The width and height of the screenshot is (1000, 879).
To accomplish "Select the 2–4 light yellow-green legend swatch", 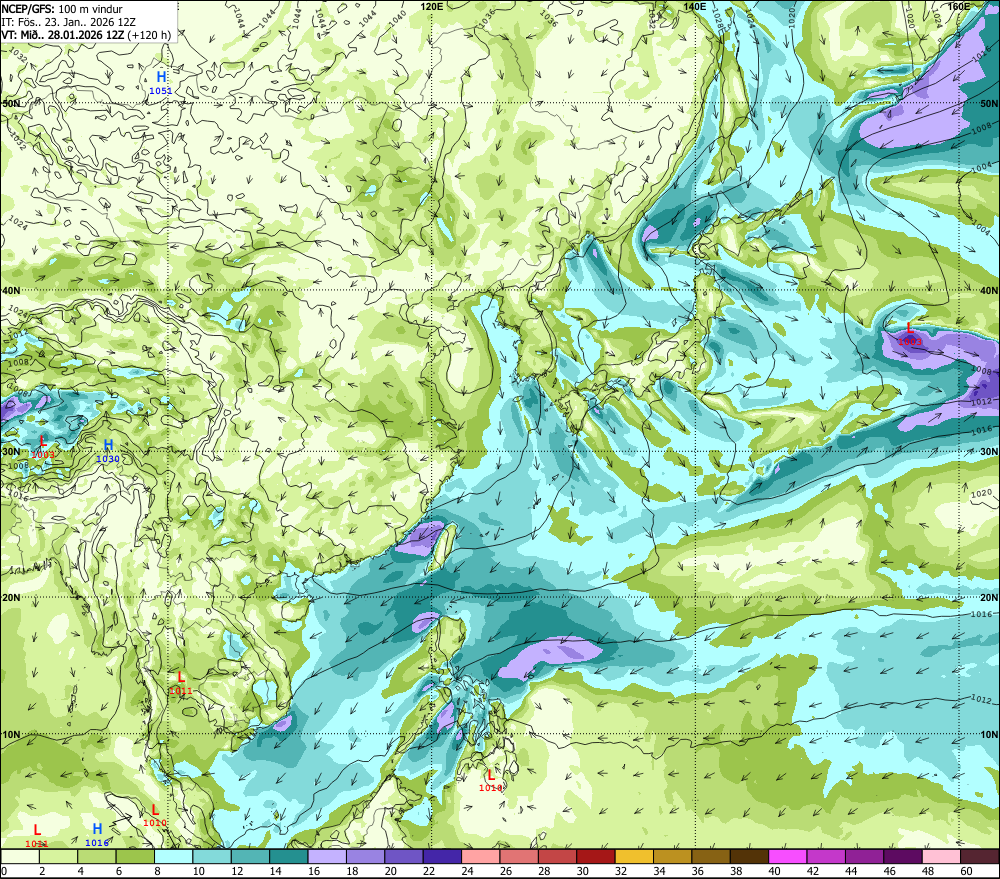I will (59, 857).
